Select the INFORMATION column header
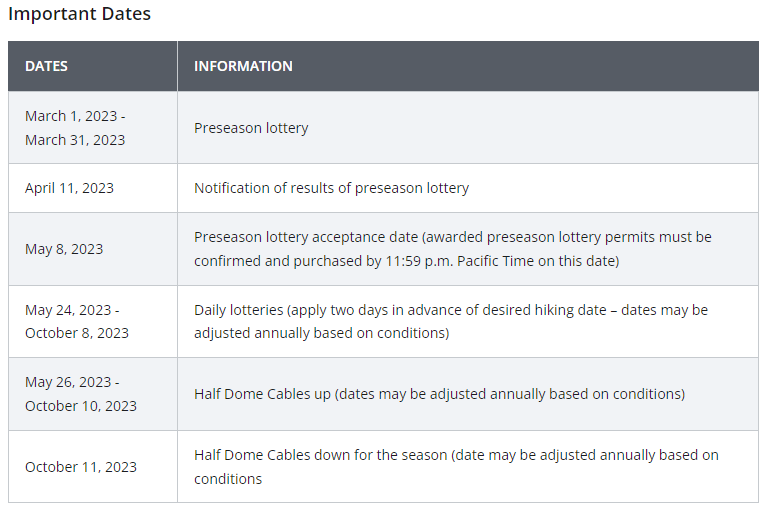Image resolution: width=765 pixels, height=512 pixels. [x=243, y=66]
